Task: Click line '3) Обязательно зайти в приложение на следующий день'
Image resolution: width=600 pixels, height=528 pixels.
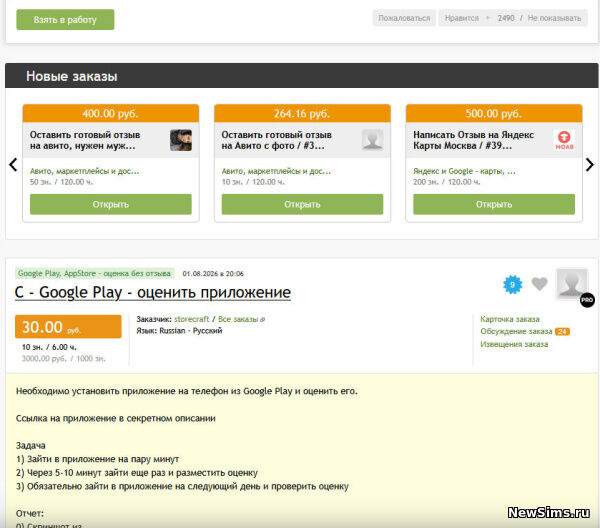Action: (182, 486)
